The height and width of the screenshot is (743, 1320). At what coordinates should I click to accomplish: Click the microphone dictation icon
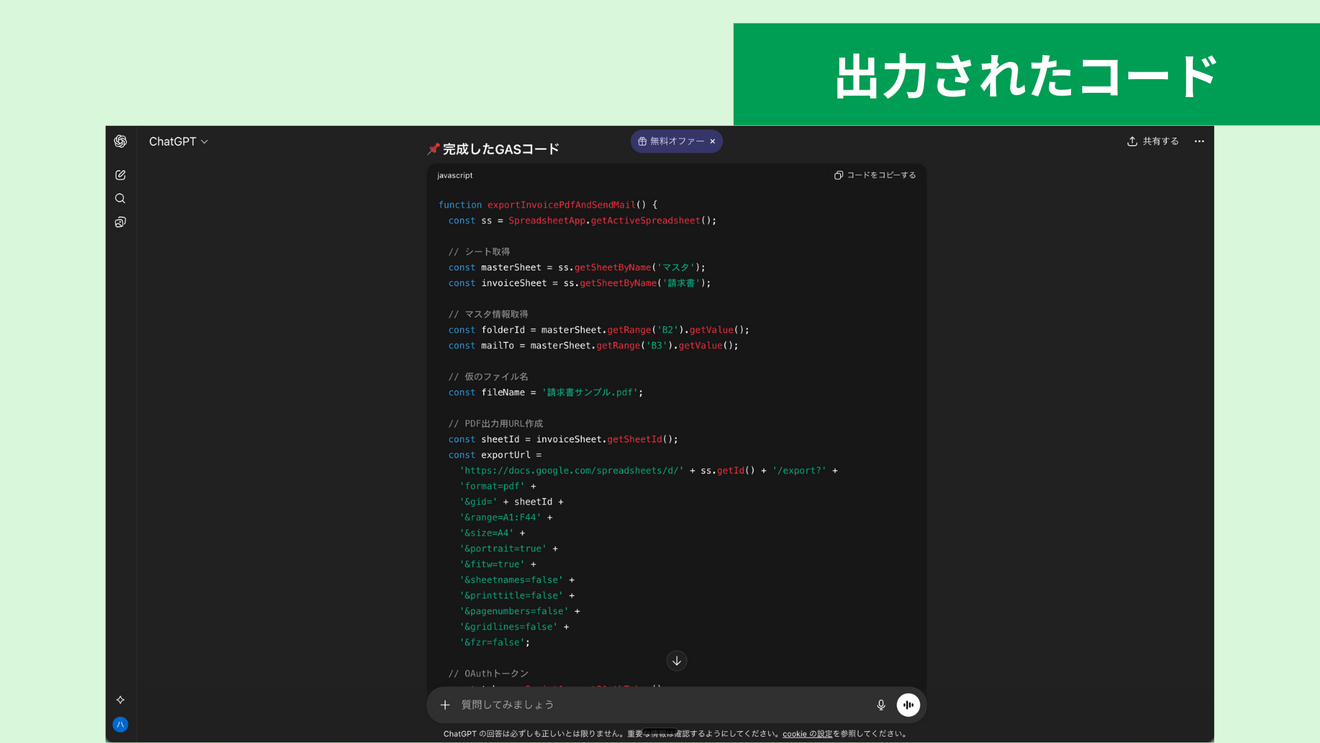coord(881,705)
